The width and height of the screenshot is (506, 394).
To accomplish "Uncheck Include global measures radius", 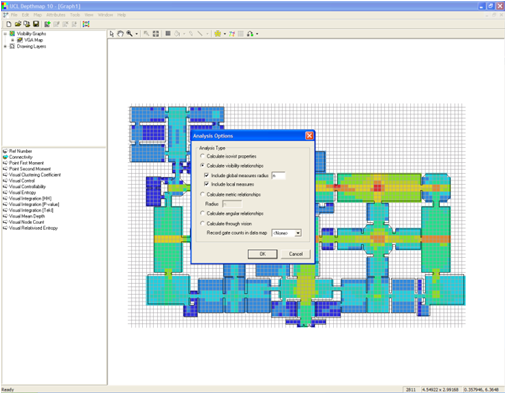I will point(206,175).
